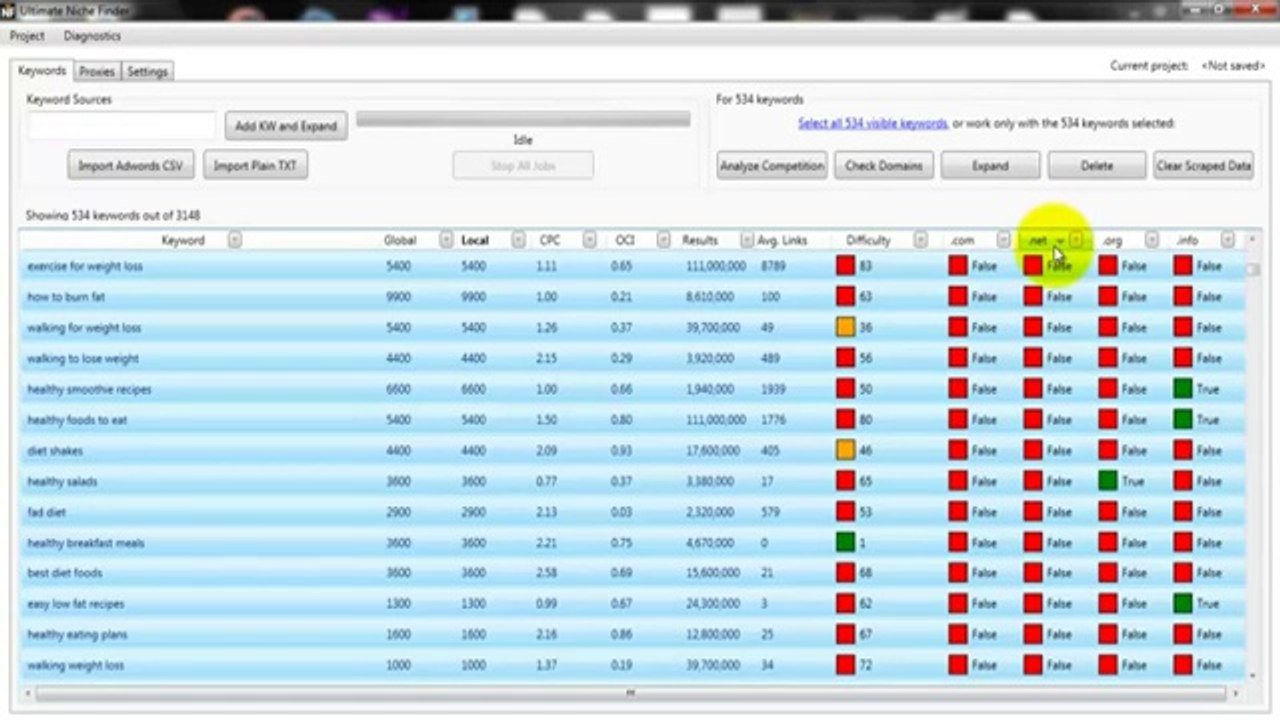The image size is (1280, 720).
Task: Click the Analyze Competition button
Action: (x=771, y=166)
